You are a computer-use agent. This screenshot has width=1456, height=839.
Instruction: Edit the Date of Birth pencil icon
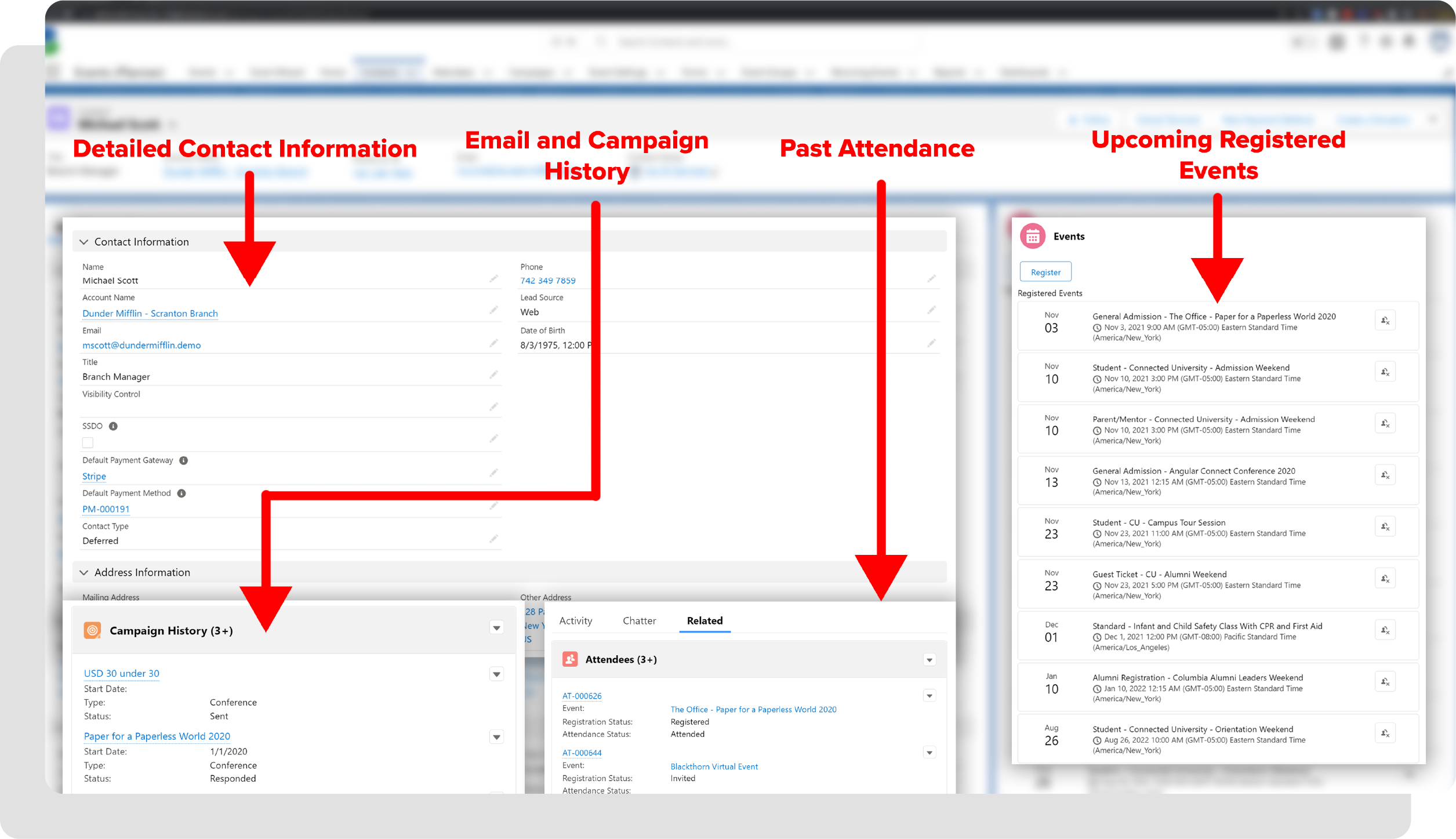[x=931, y=343]
